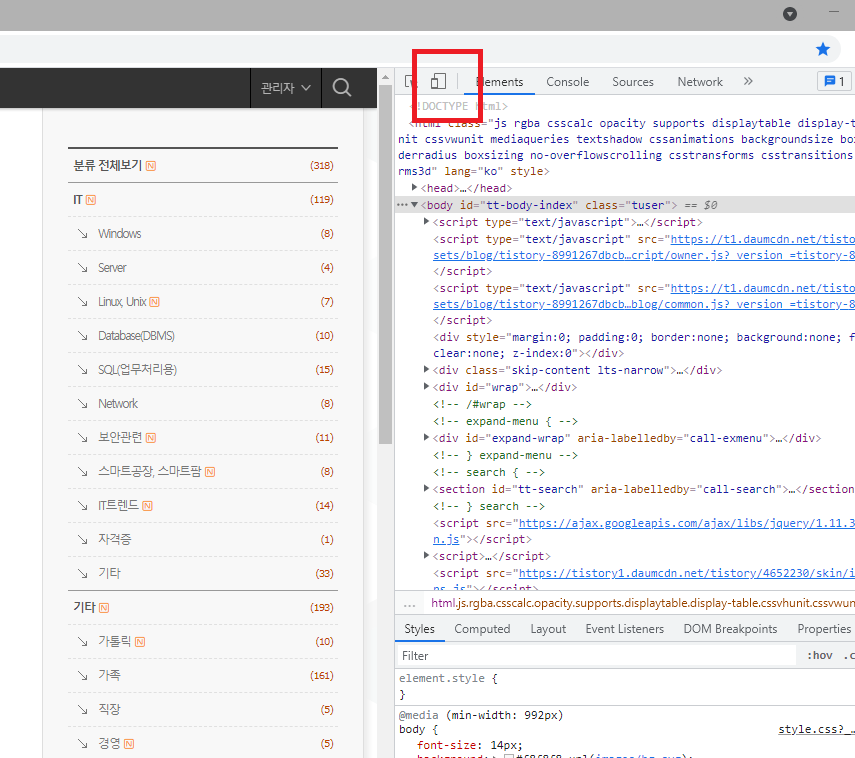Click the browser profile dropdown circle icon
This screenshot has height=758, width=855.
coord(790,14)
